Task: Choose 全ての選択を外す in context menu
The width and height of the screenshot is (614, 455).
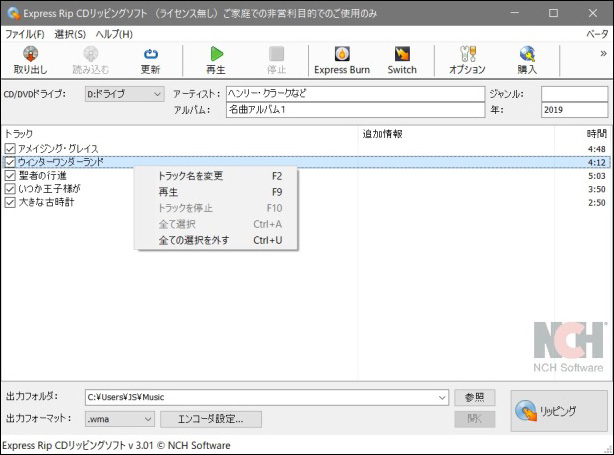Action: point(216,240)
